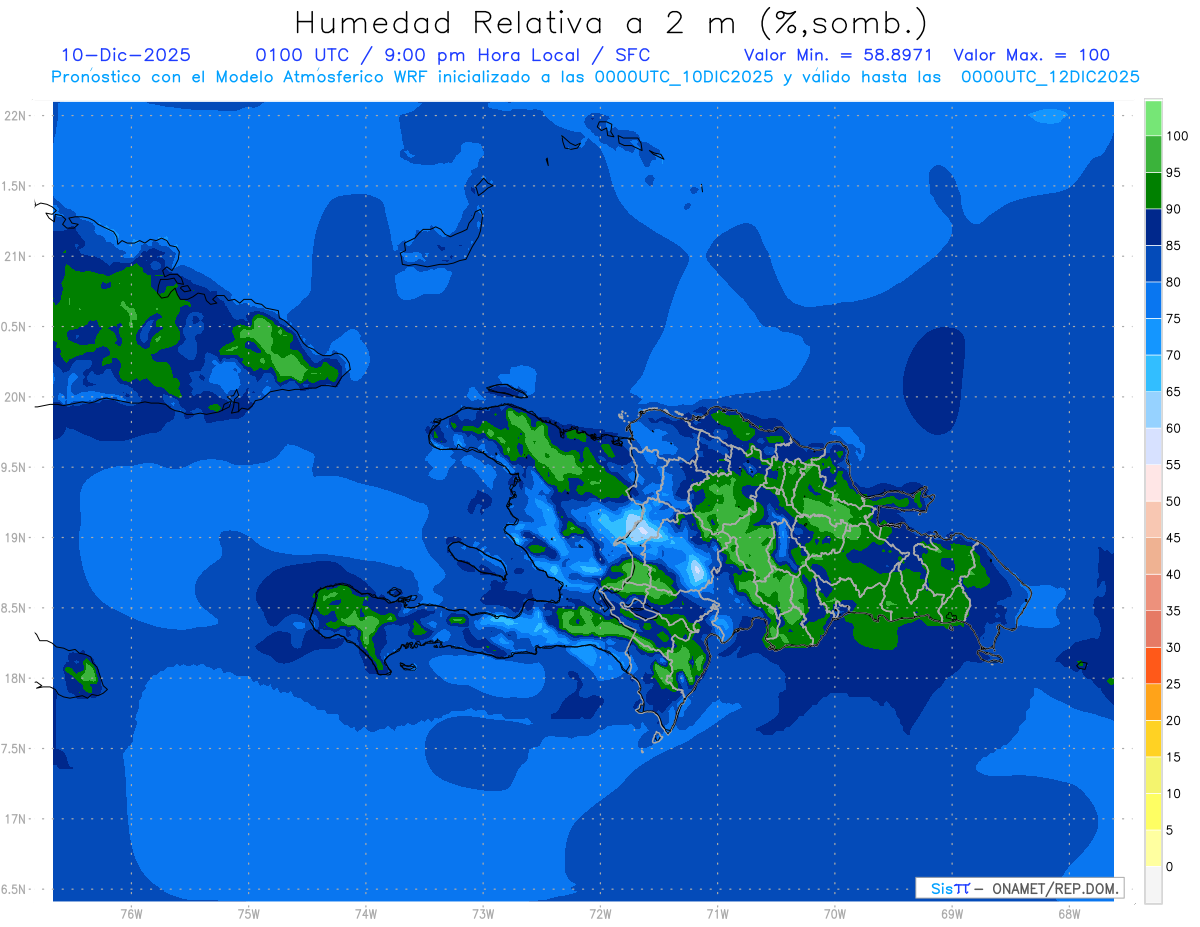
Task: Click the '68W' longitude axis label
Action: [x=1069, y=914]
